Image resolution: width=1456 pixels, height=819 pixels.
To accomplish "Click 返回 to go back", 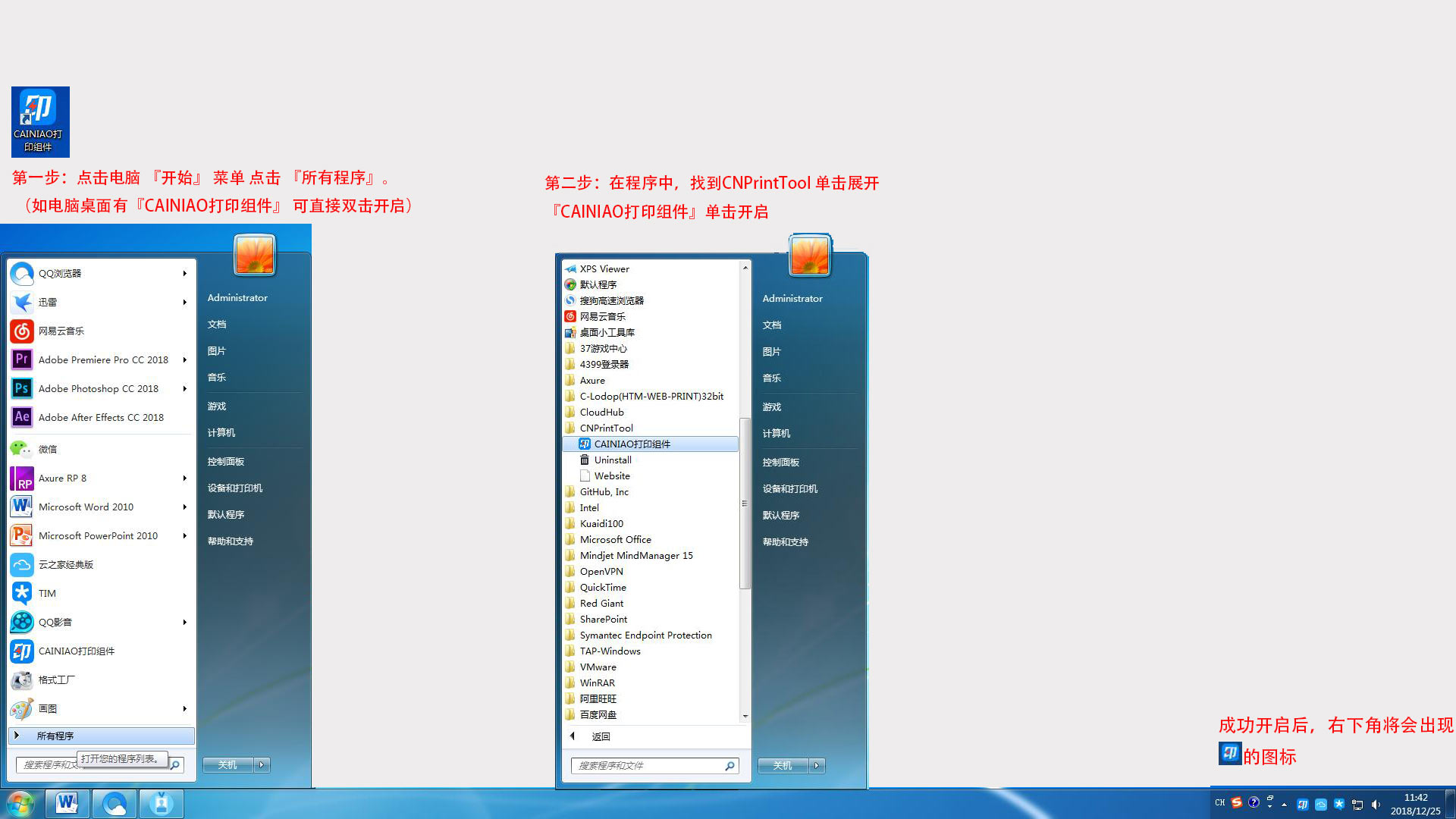I will (600, 737).
